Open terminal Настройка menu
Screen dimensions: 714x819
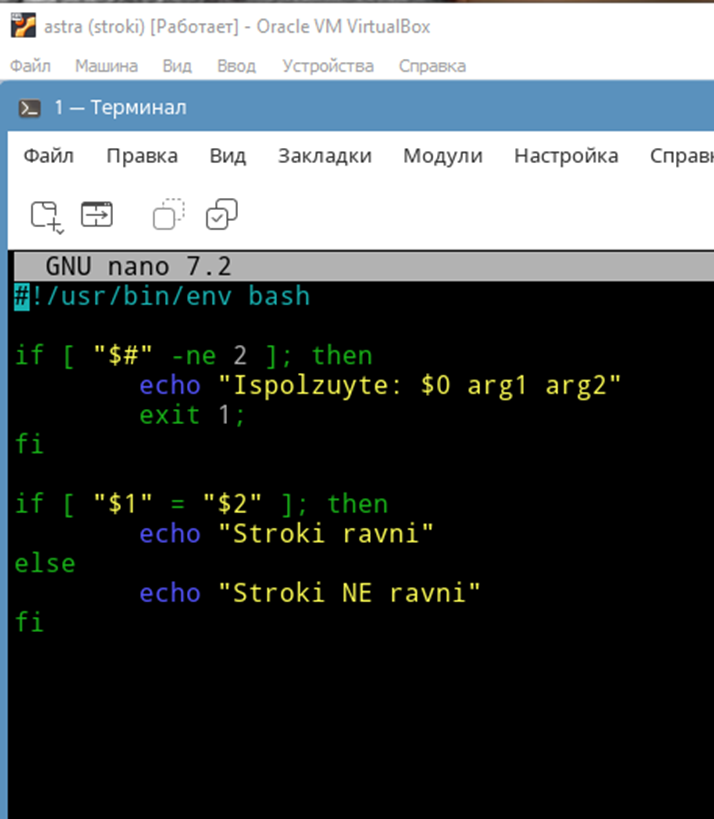566,156
